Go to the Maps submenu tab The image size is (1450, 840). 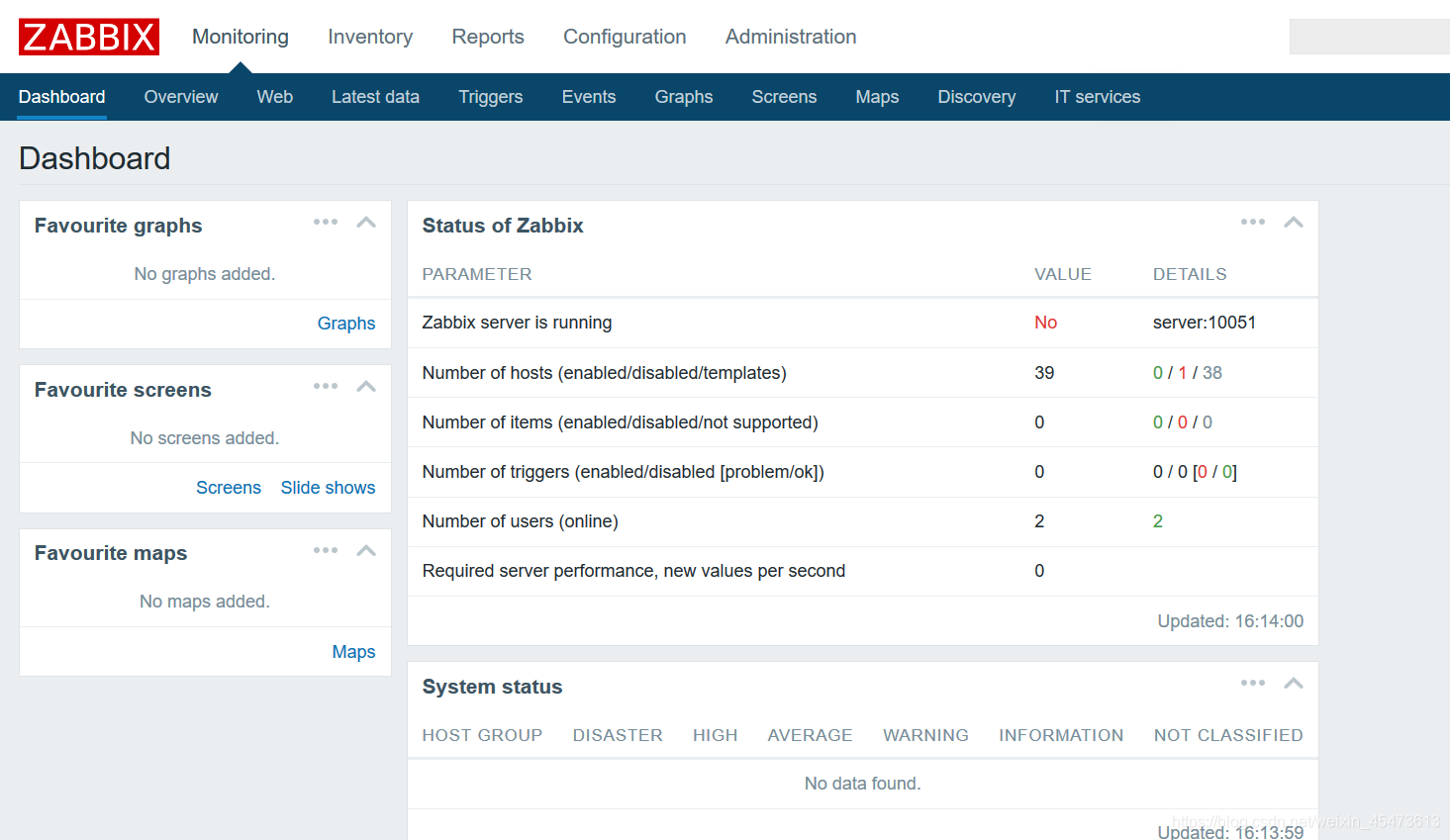click(877, 97)
